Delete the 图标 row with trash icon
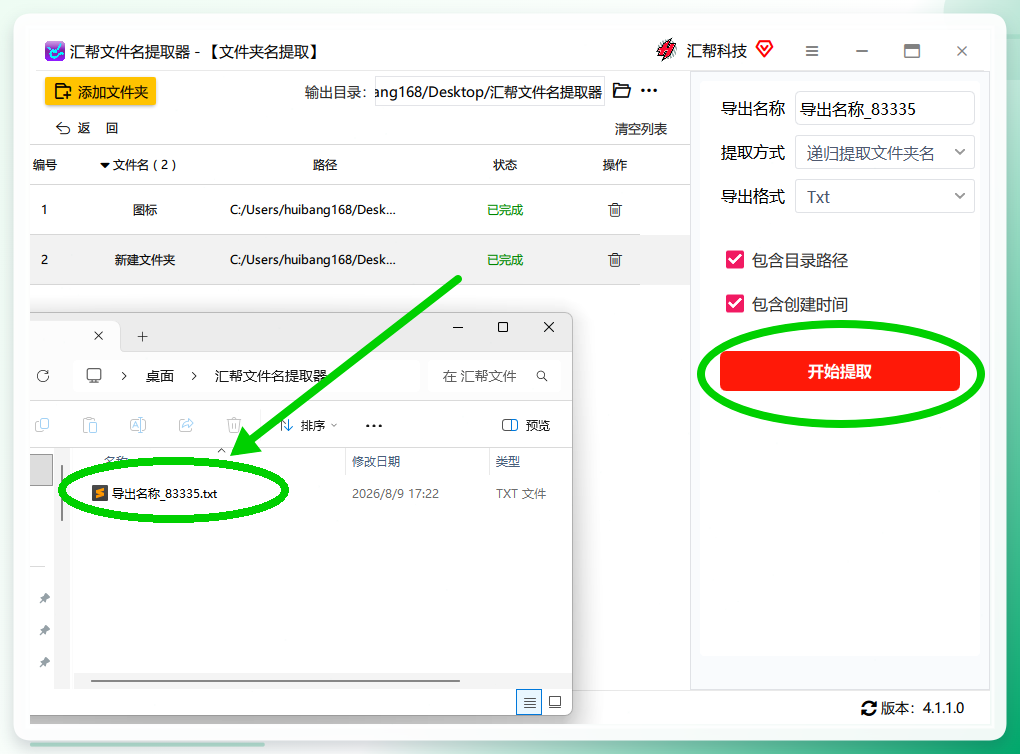This screenshot has height=754, width=1020. pos(615,209)
